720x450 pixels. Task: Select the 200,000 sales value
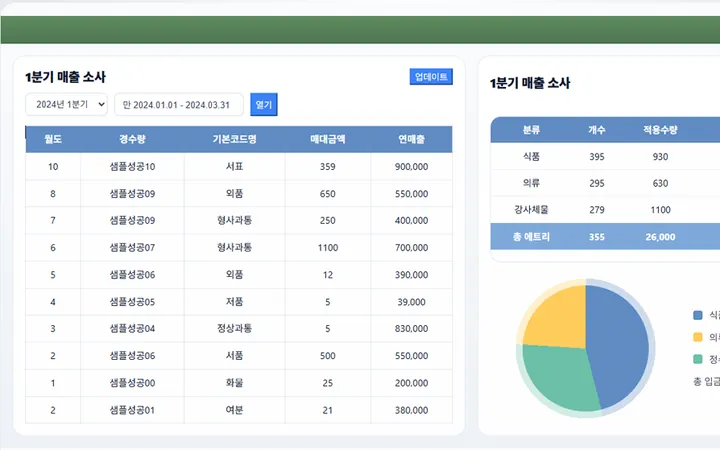411,383
